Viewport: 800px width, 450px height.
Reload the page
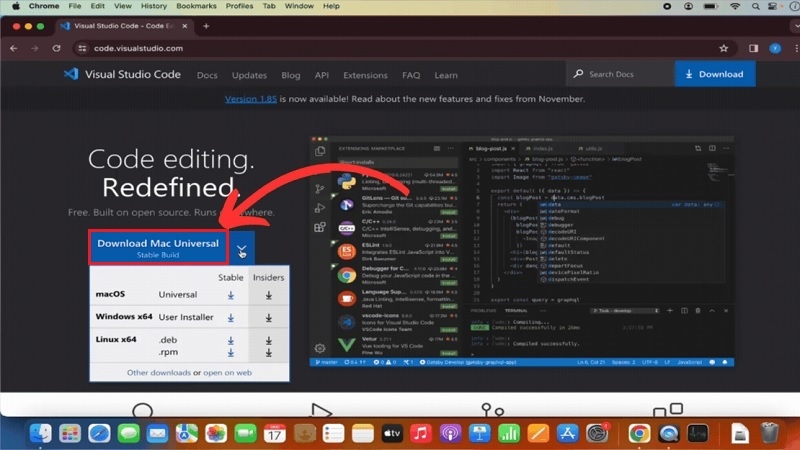click(57, 48)
